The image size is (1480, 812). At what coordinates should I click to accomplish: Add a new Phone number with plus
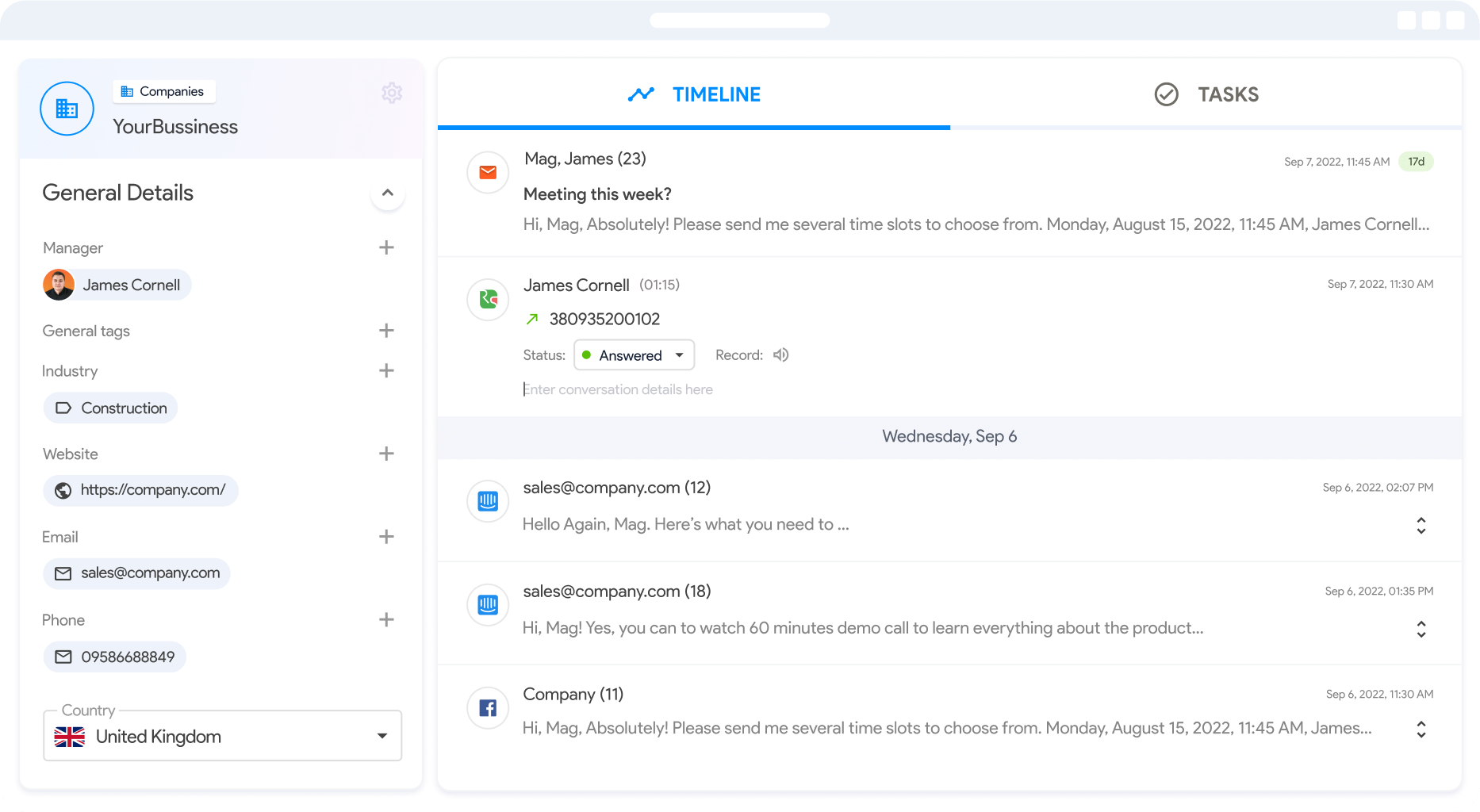[x=386, y=620]
